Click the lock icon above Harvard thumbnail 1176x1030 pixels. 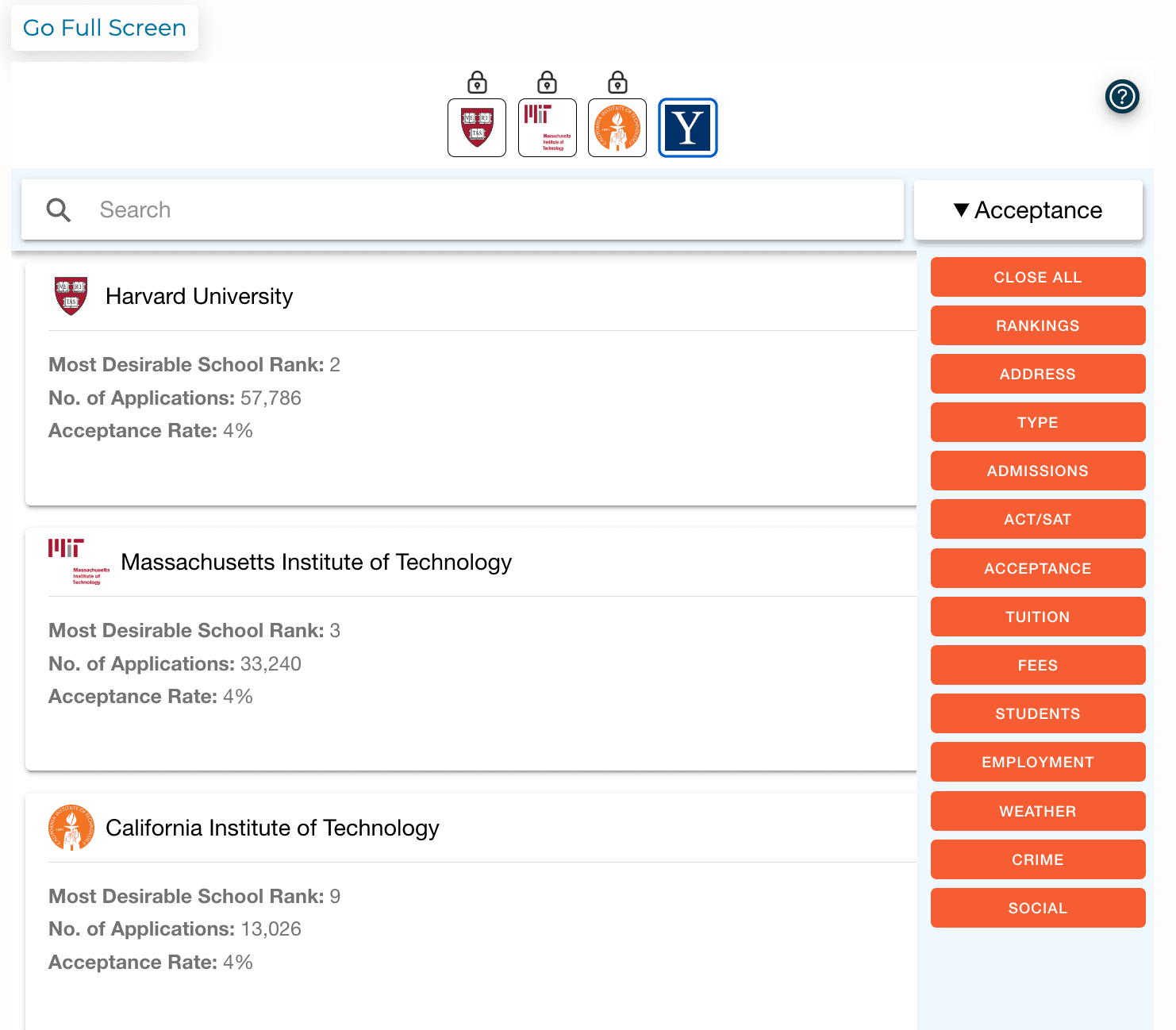(x=477, y=83)
